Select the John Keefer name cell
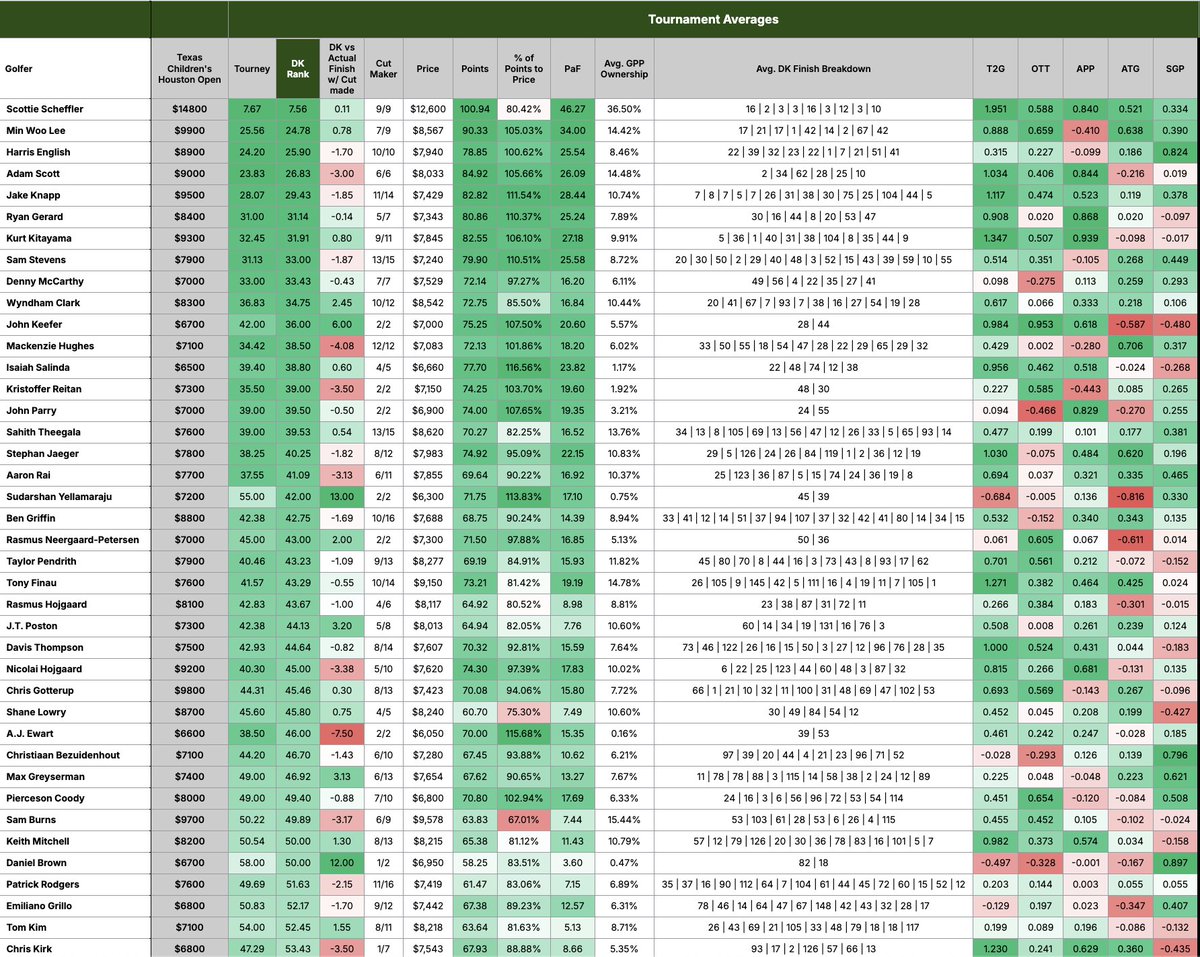Screen dimensions: 1200x957 coord(76,324)
